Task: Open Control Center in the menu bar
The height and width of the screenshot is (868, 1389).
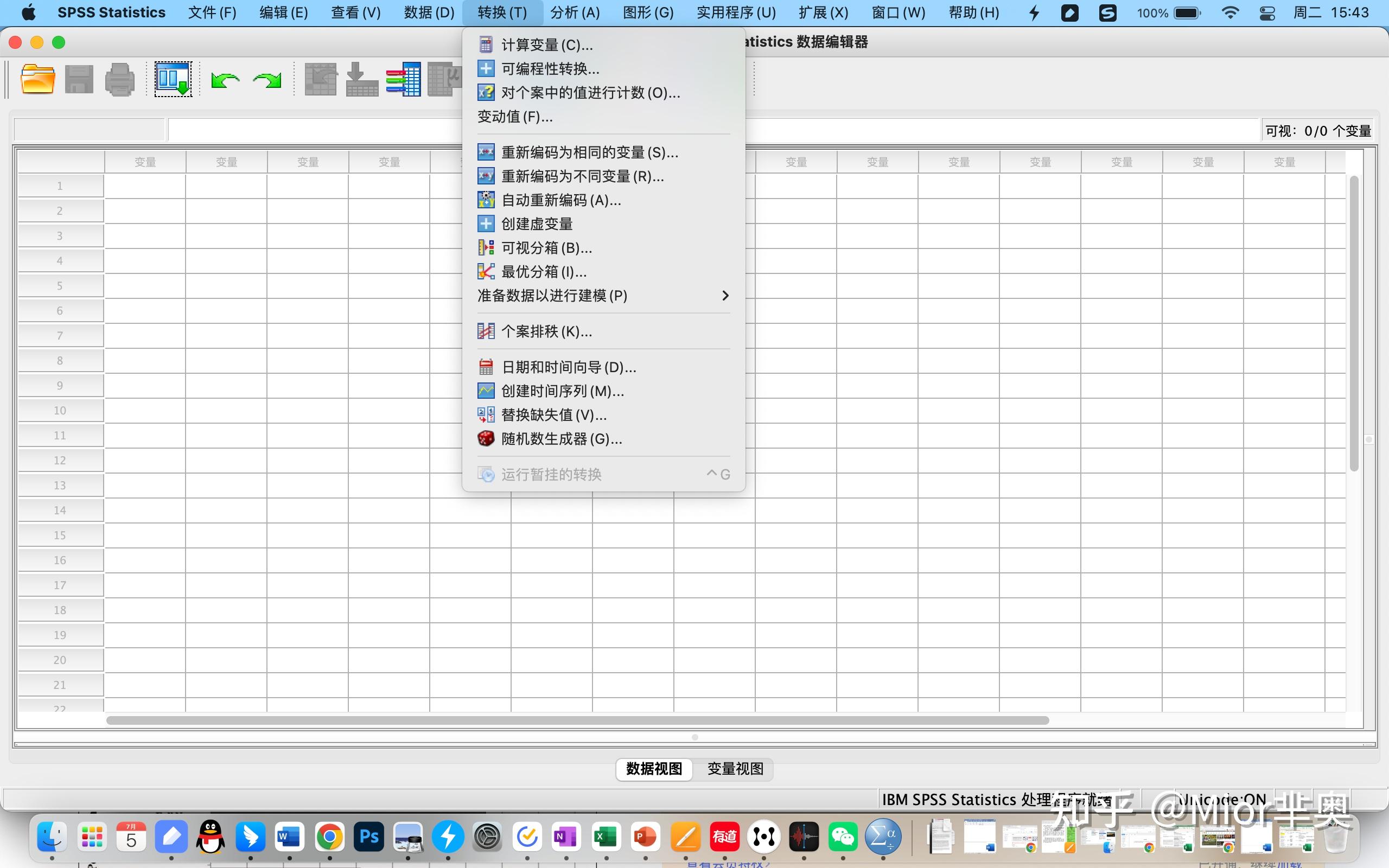Action: point(1267,12)
